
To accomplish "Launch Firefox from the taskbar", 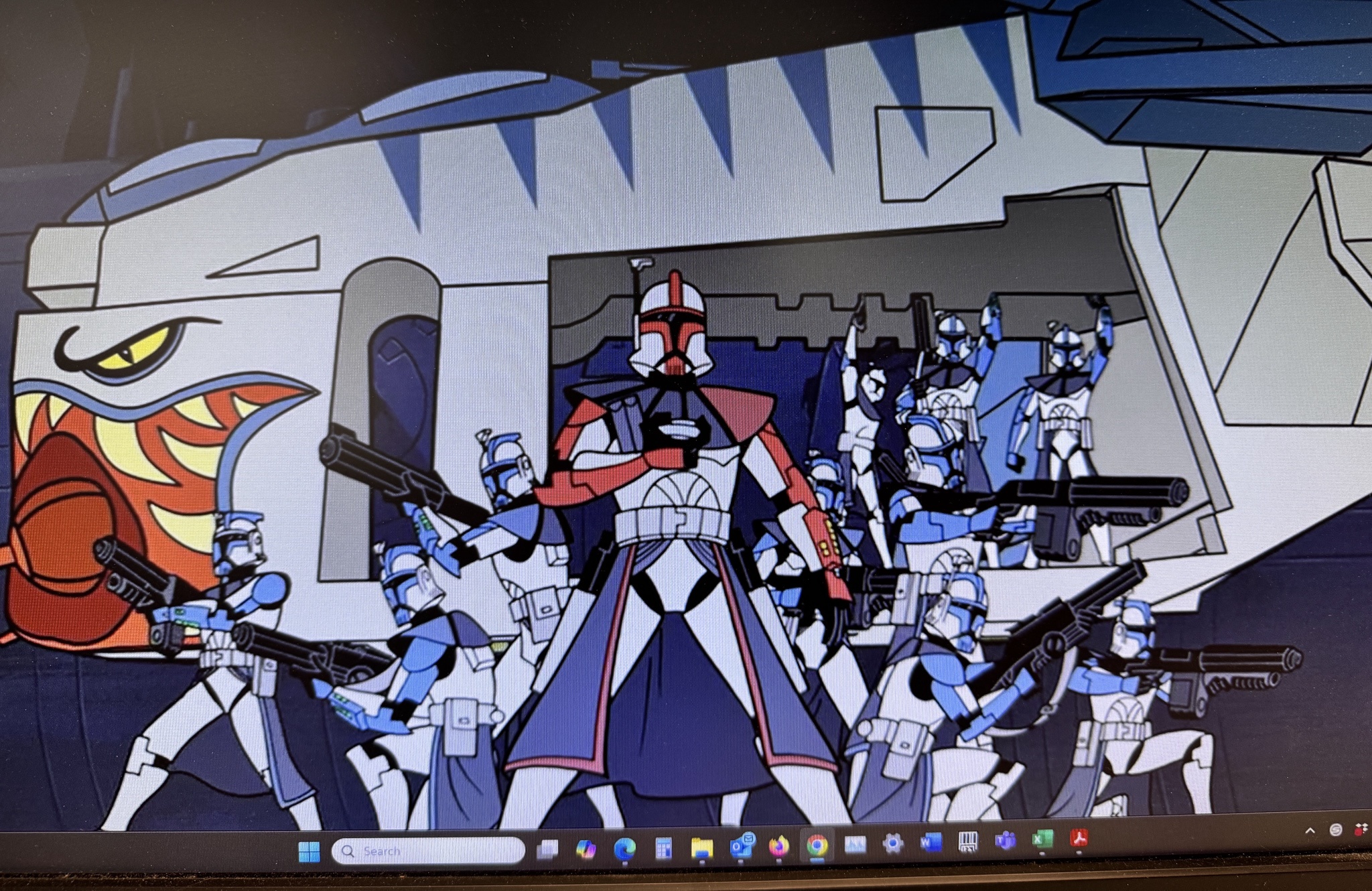I will click(778, 847).
